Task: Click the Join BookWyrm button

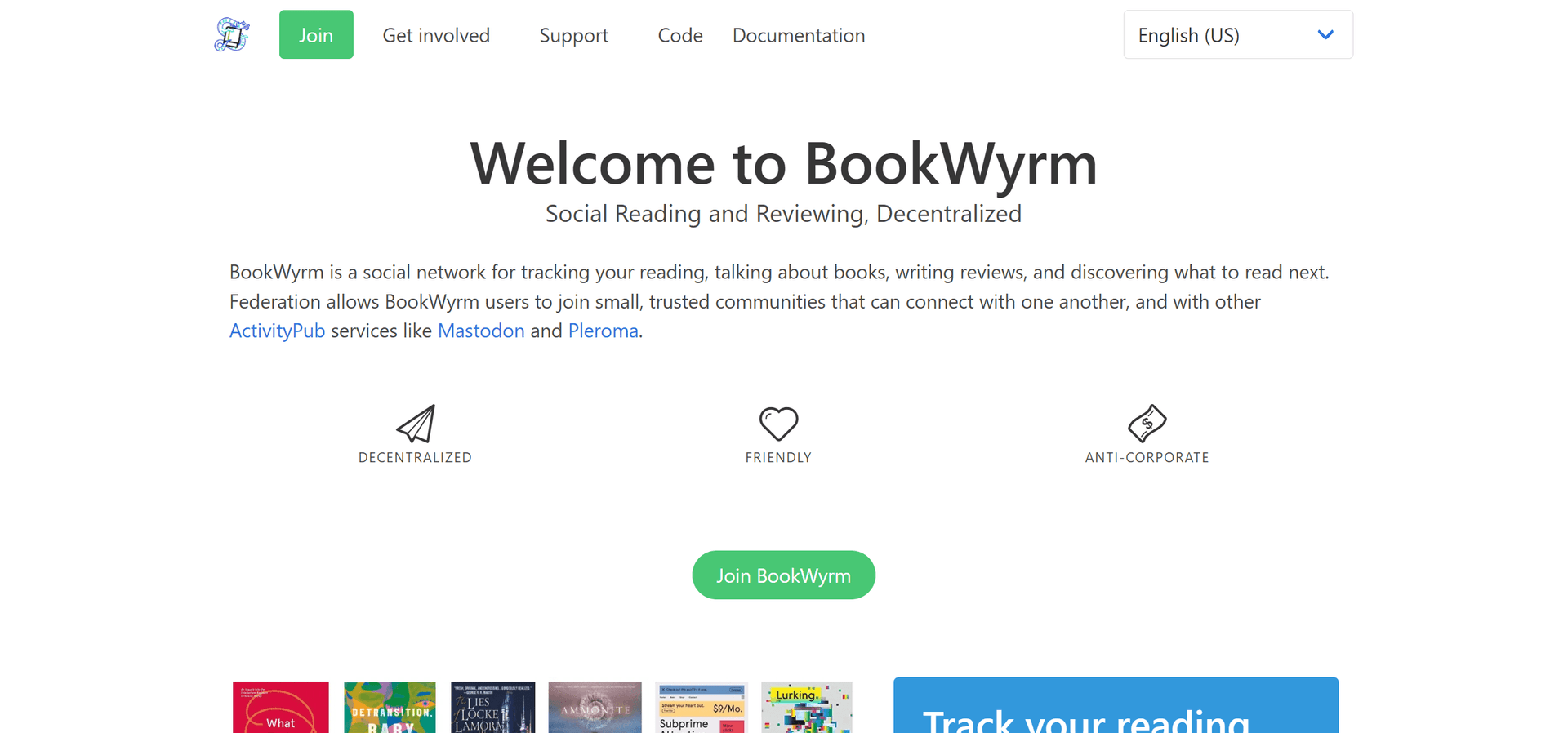Action: click(x=784, y=575)
